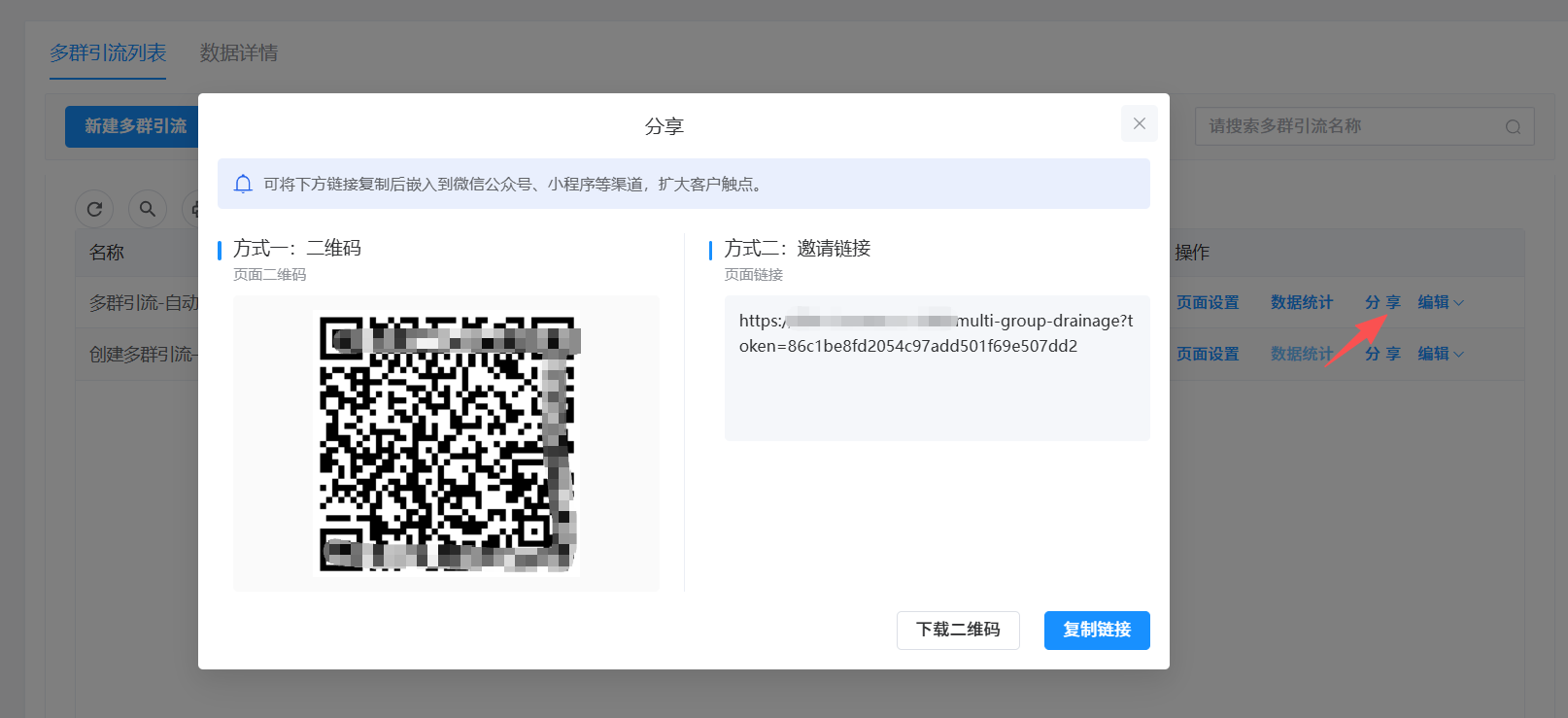Click the notice text about 微信公众号、小程序等渠道
Viewport: 1568px width, 718px height.
click(514, 184)
